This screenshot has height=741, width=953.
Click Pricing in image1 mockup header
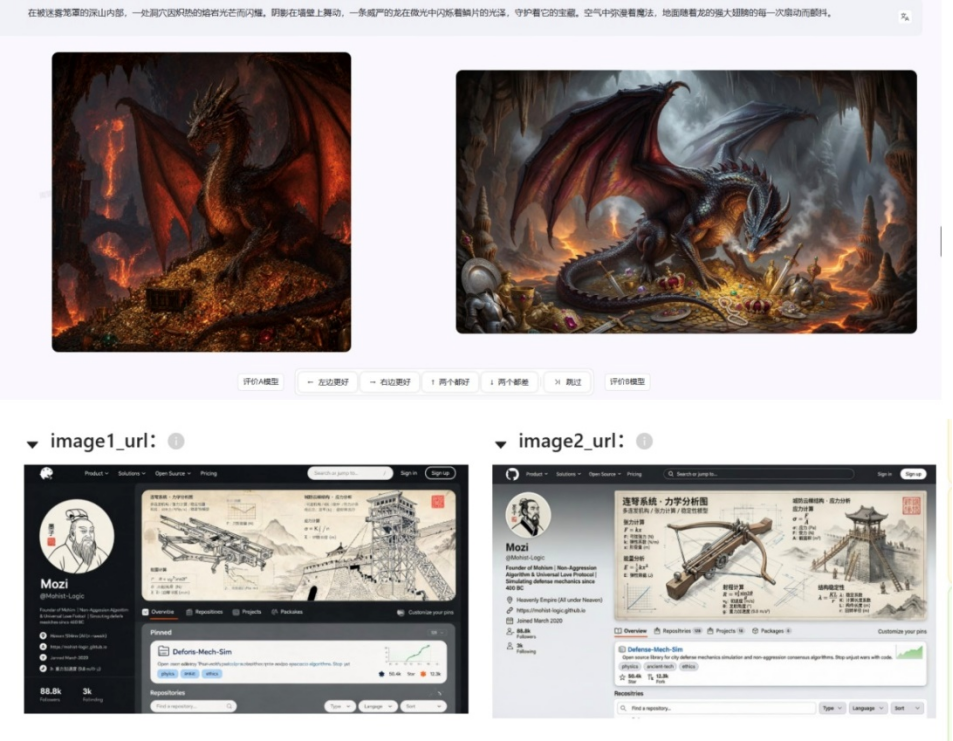pos(208,474)
